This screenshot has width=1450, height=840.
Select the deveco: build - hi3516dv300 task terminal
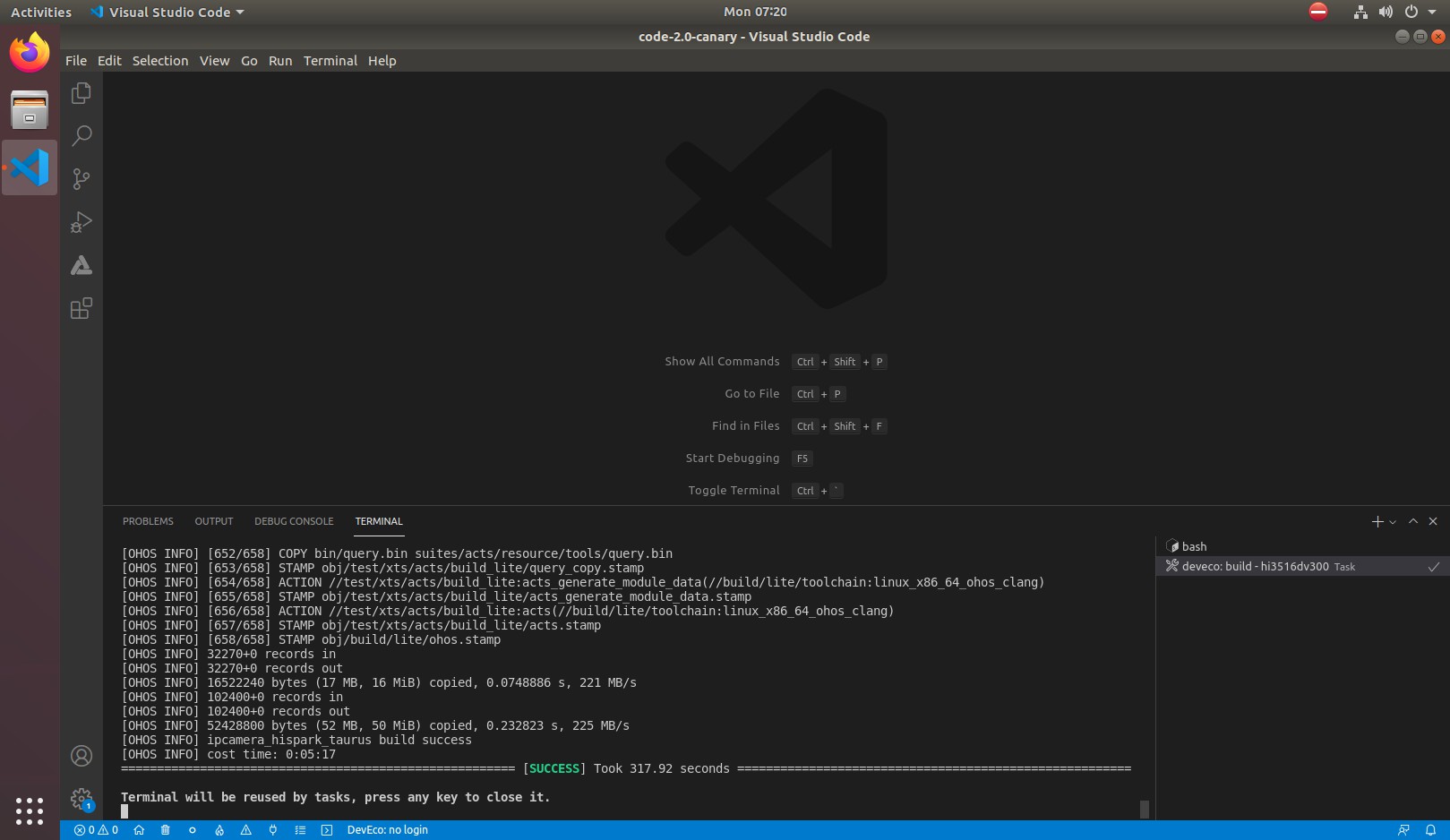tap(1302, 566)
